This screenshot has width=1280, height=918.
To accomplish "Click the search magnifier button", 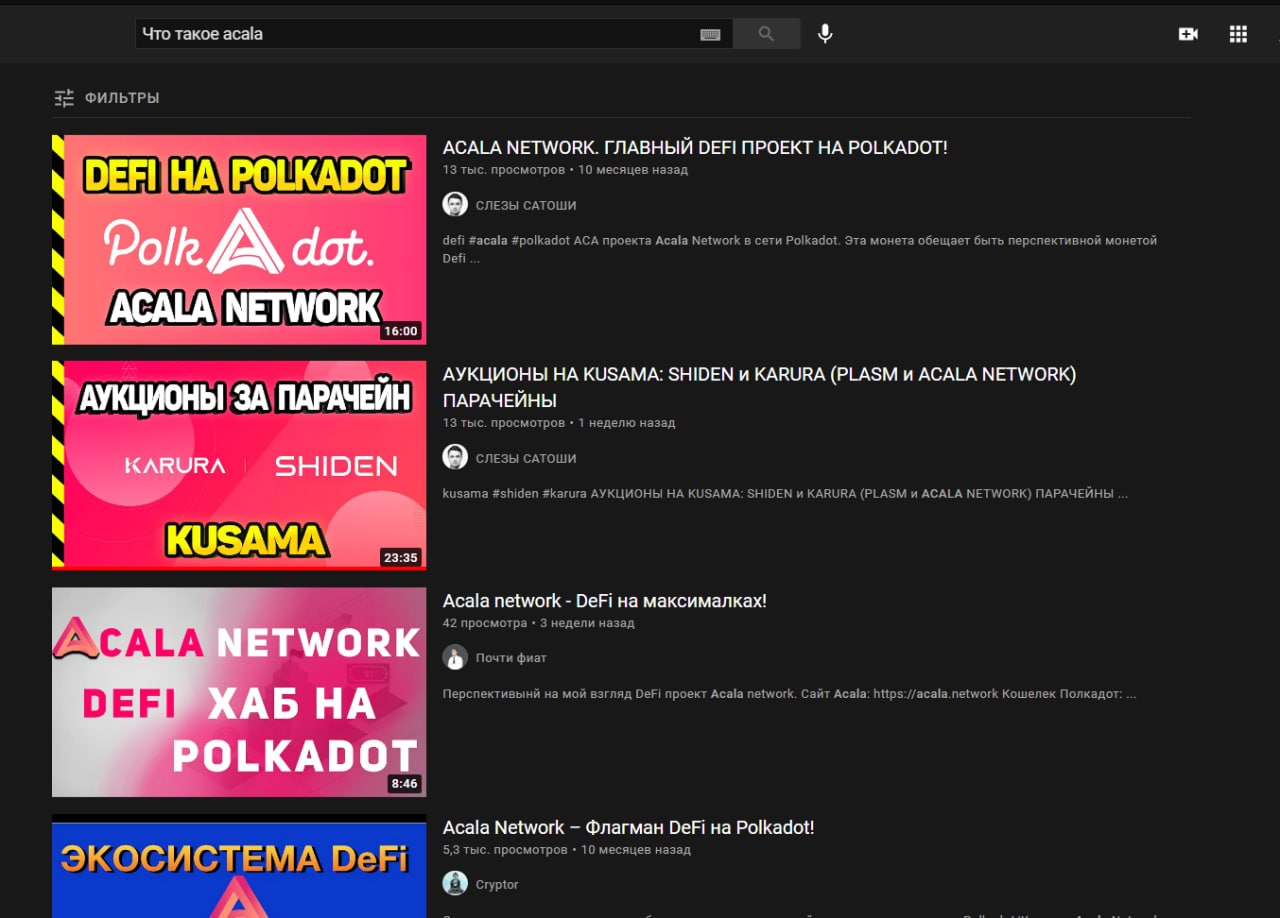I will (766, 34).
